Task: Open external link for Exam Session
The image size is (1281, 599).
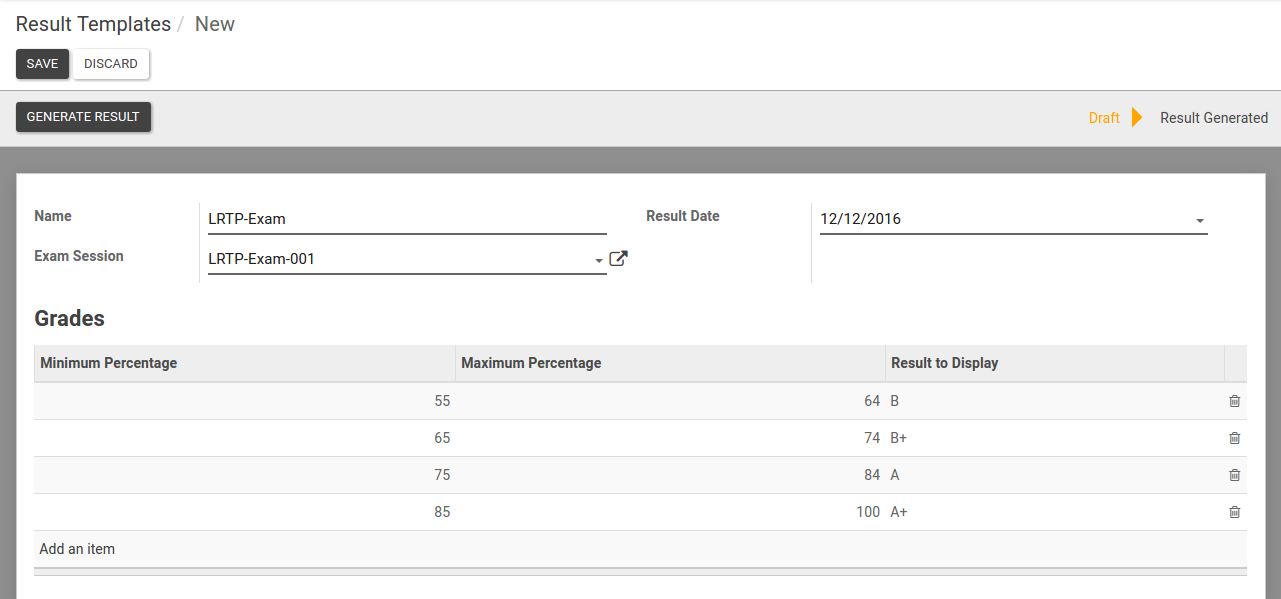Action: click(x=619, y=259)
